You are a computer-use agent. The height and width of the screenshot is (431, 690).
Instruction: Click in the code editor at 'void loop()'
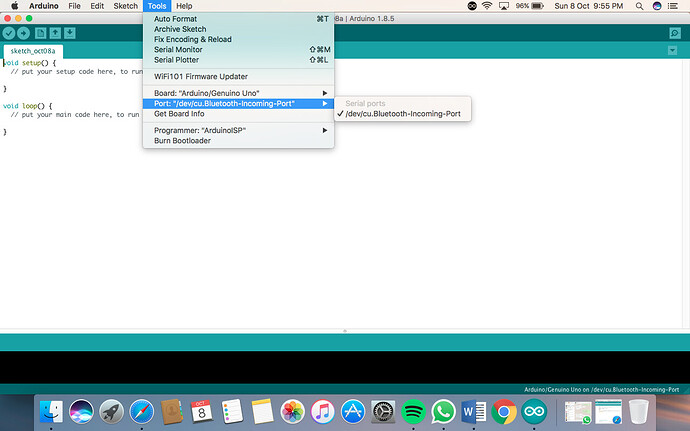pos(27,106)
